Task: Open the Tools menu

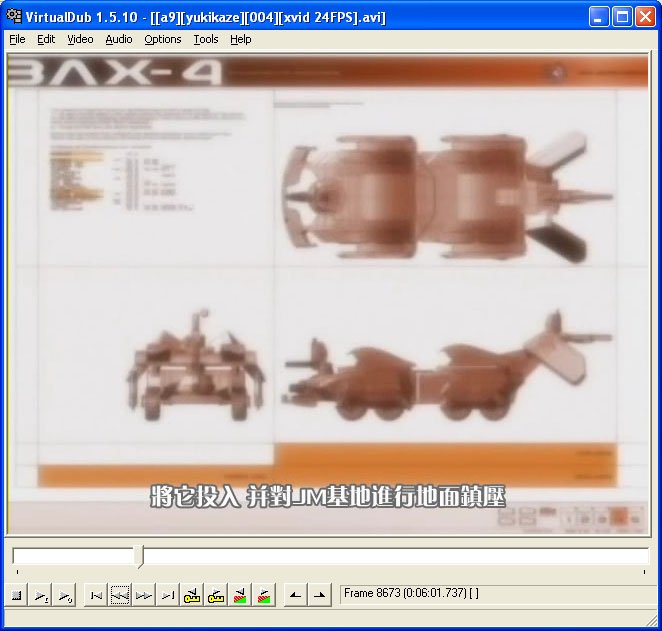Action: 206,39
